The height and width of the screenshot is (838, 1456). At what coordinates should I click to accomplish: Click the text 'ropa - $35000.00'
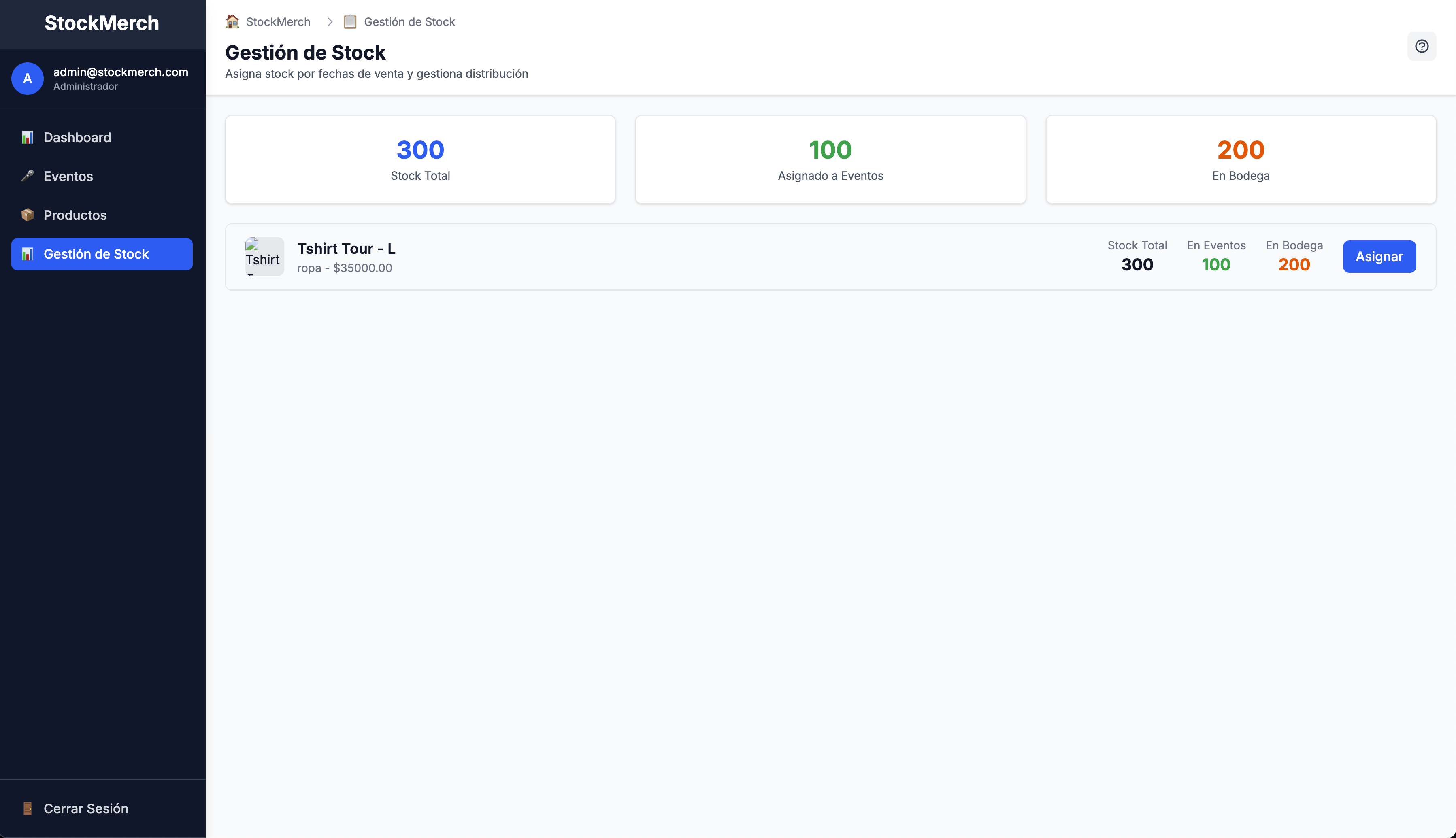[344, 268]
